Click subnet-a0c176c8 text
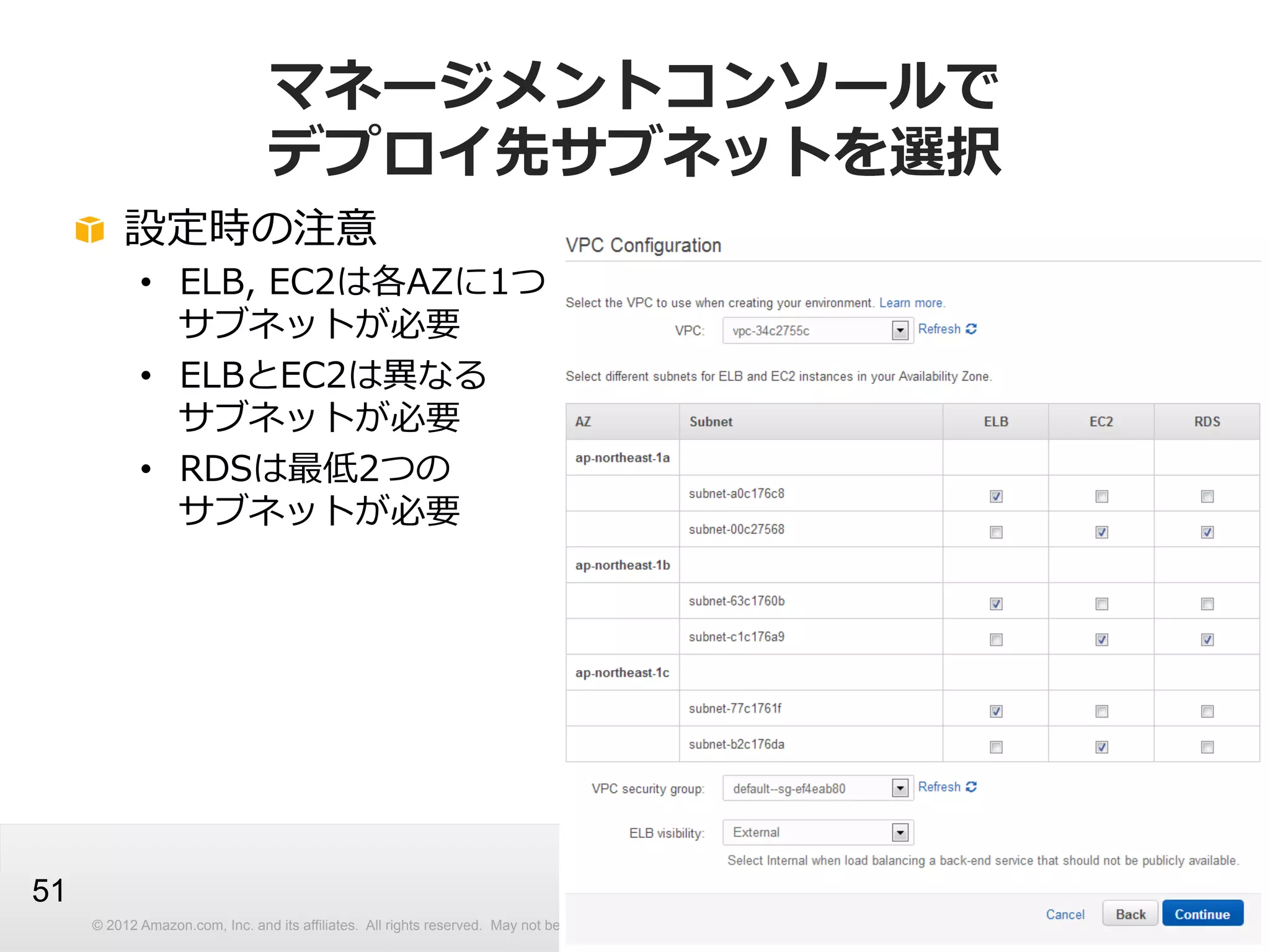Screen dimensions: 1270x952 (737, 494)
